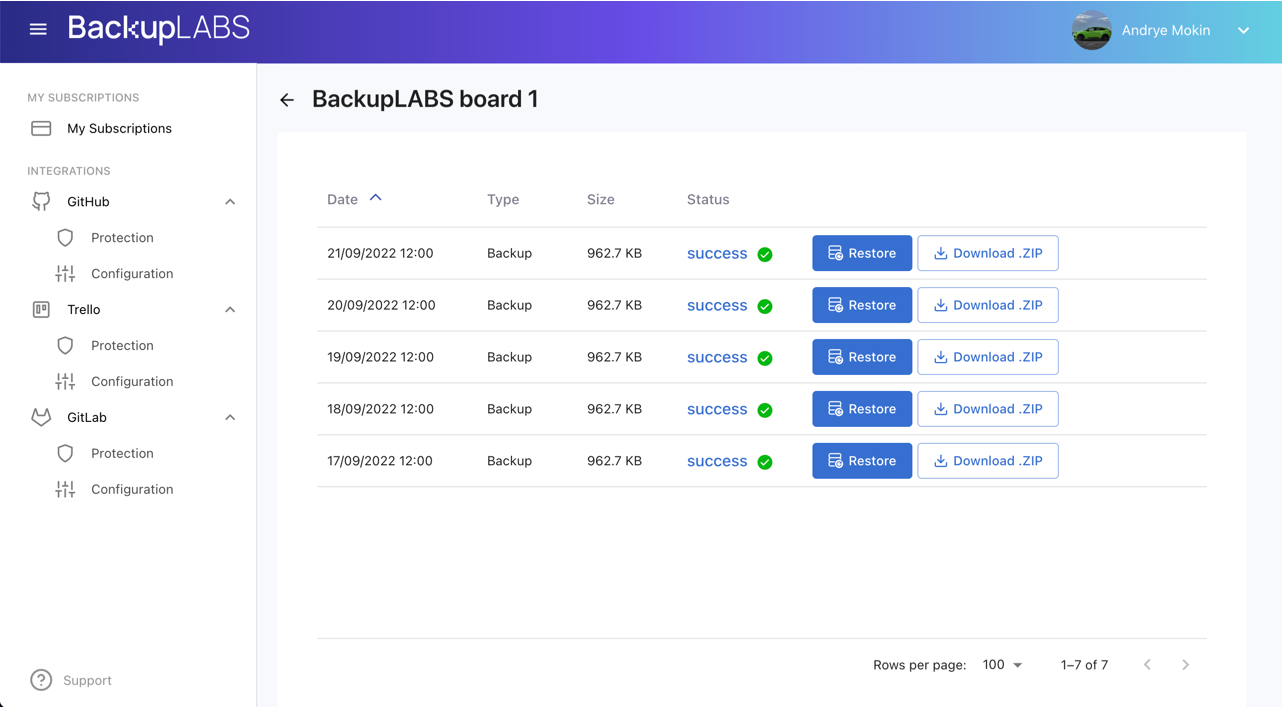The image size is (1282, 707).
Task: Click the shield icon next to Trello Protection
Action: point(64,345)
